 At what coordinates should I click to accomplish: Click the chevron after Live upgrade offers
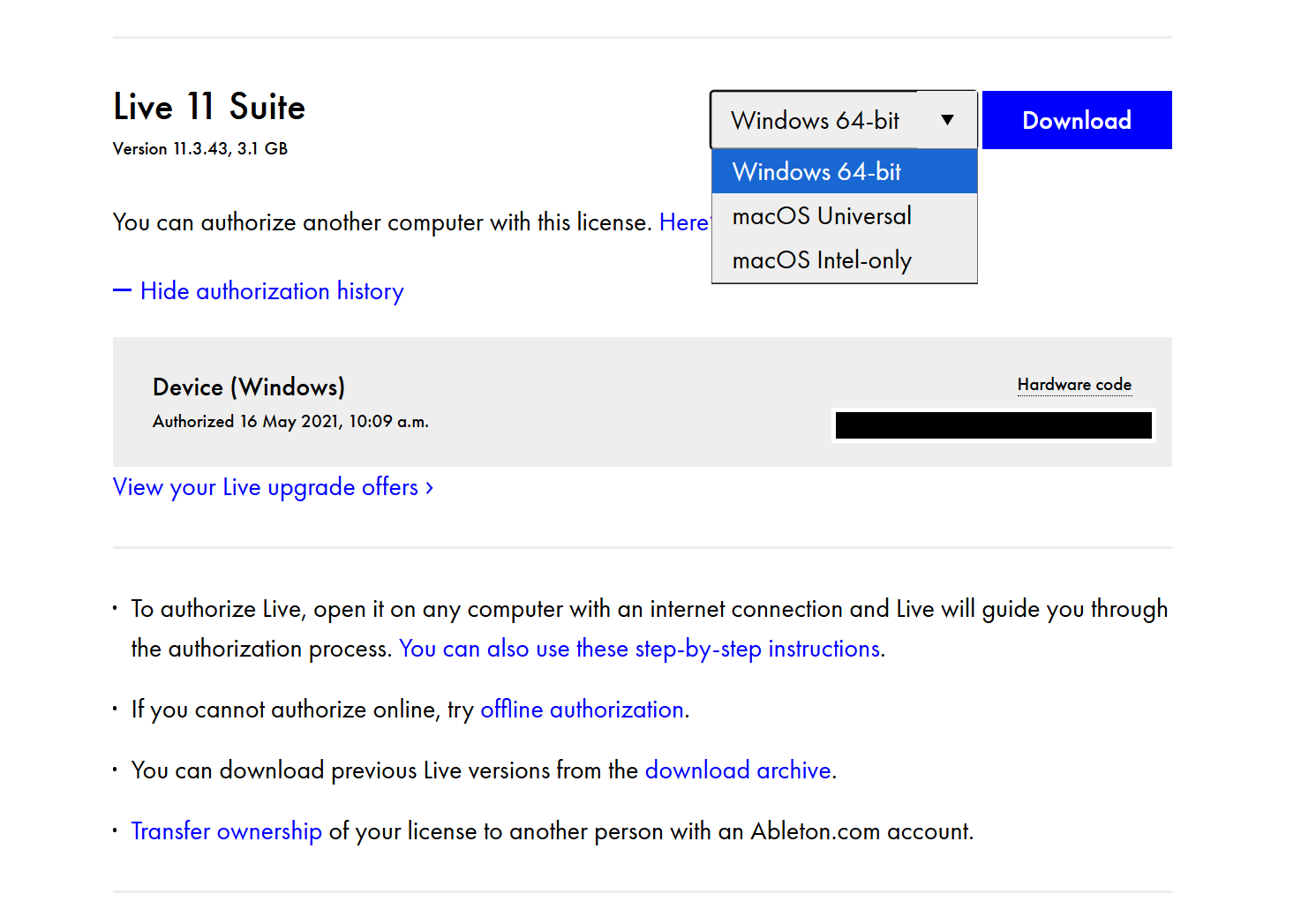[x=430, y=487]
